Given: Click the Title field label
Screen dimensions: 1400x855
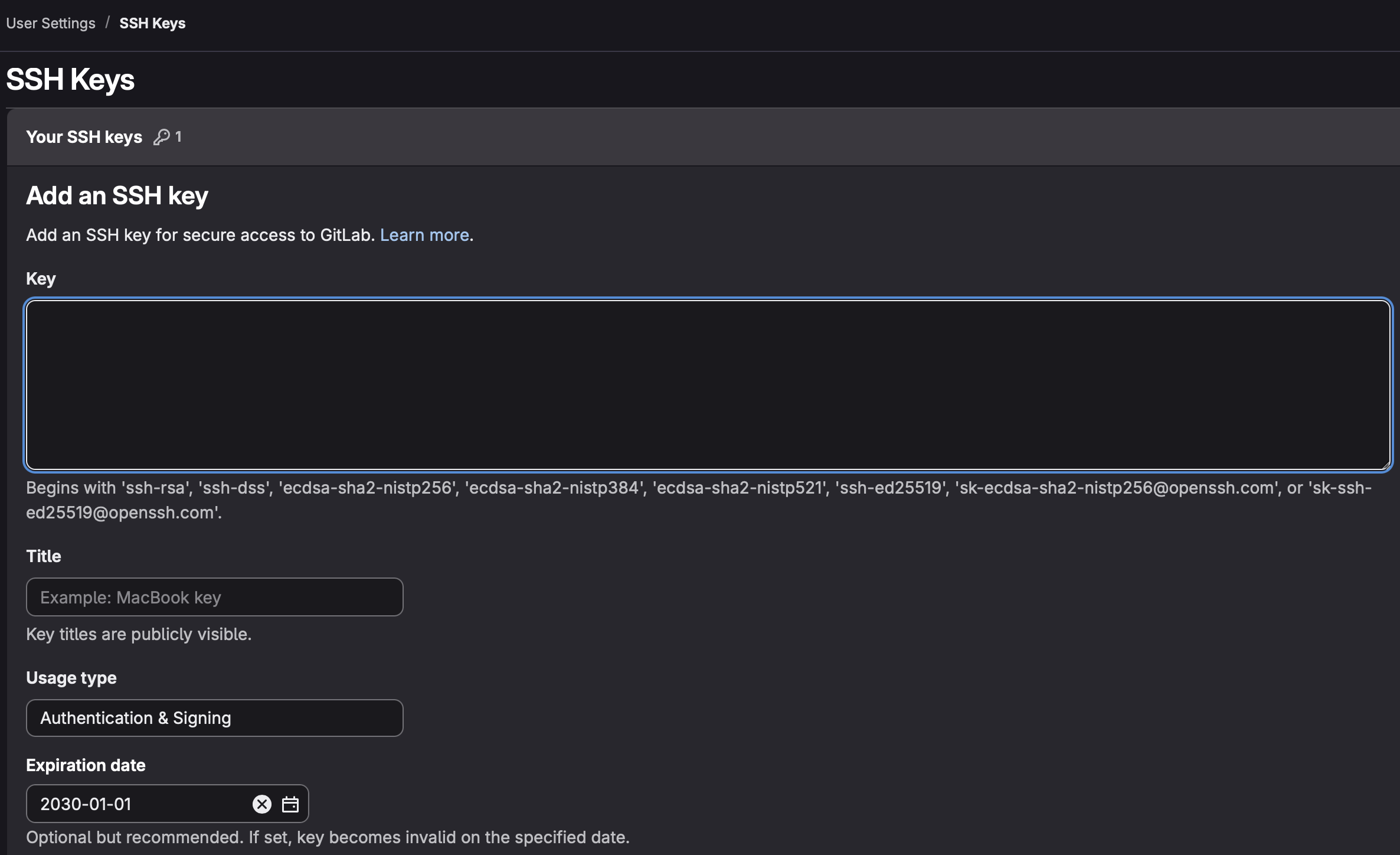Looking at the screenshot, I should point(44,556).
